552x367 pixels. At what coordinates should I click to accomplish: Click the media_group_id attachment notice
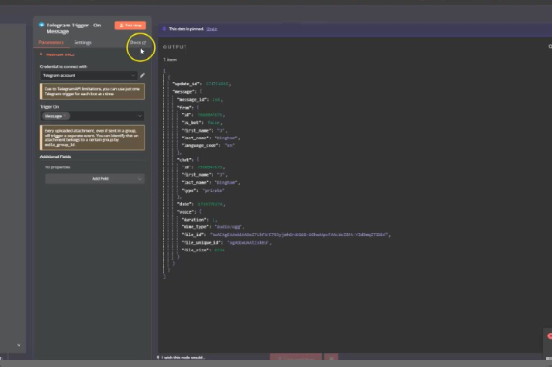click(x=93, y=138)
